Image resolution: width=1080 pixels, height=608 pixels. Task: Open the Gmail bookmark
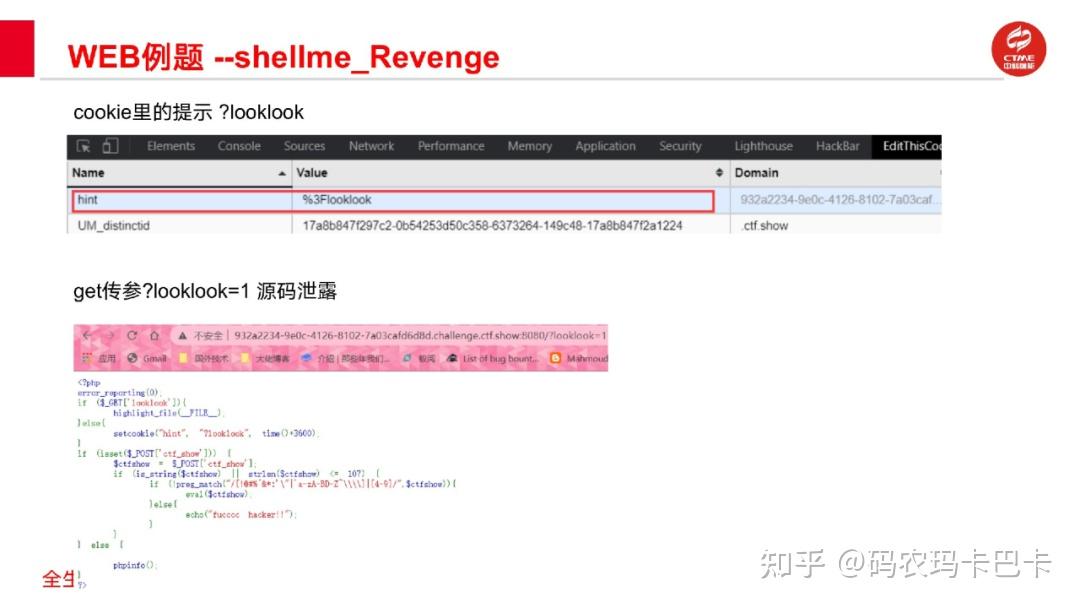147,358
